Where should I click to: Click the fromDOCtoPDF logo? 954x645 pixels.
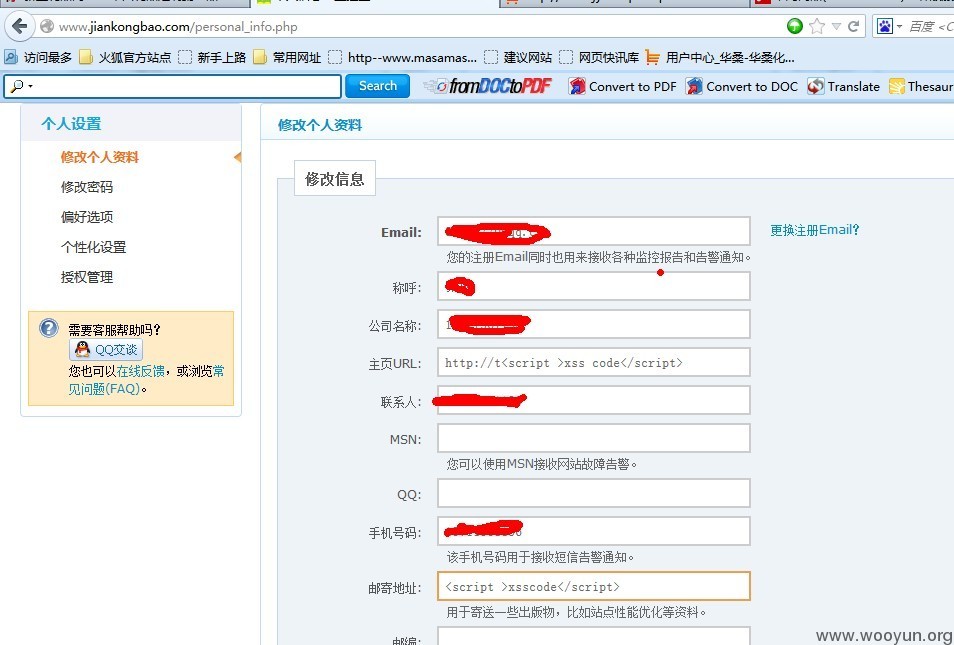[488, 86]
